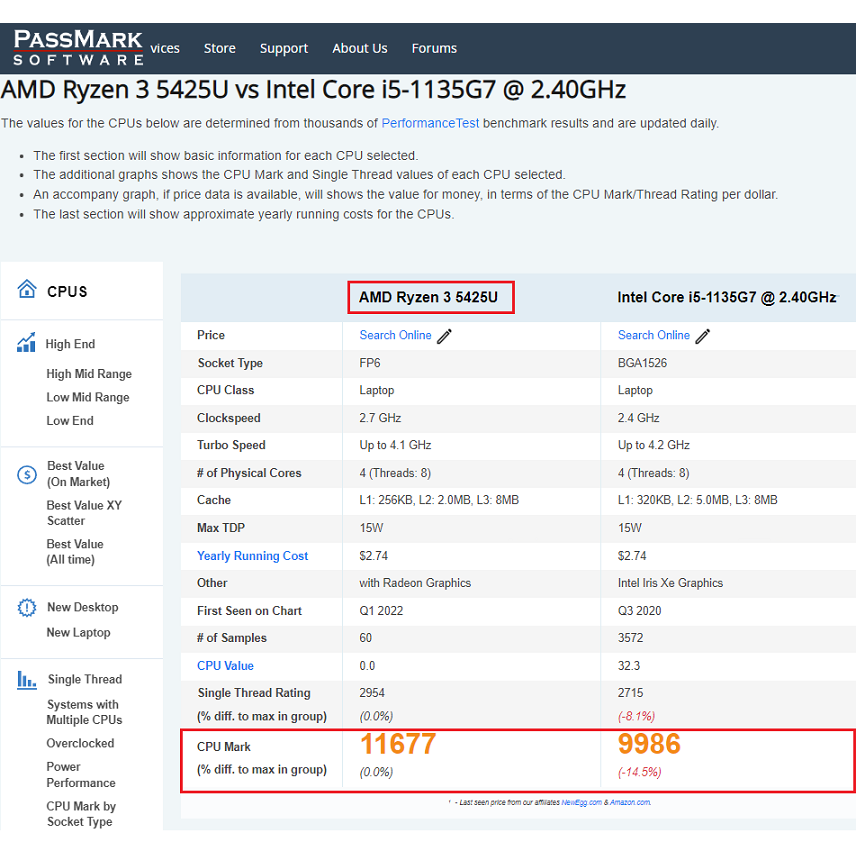Click the Single Thread bar chart icon

point(27,680)
